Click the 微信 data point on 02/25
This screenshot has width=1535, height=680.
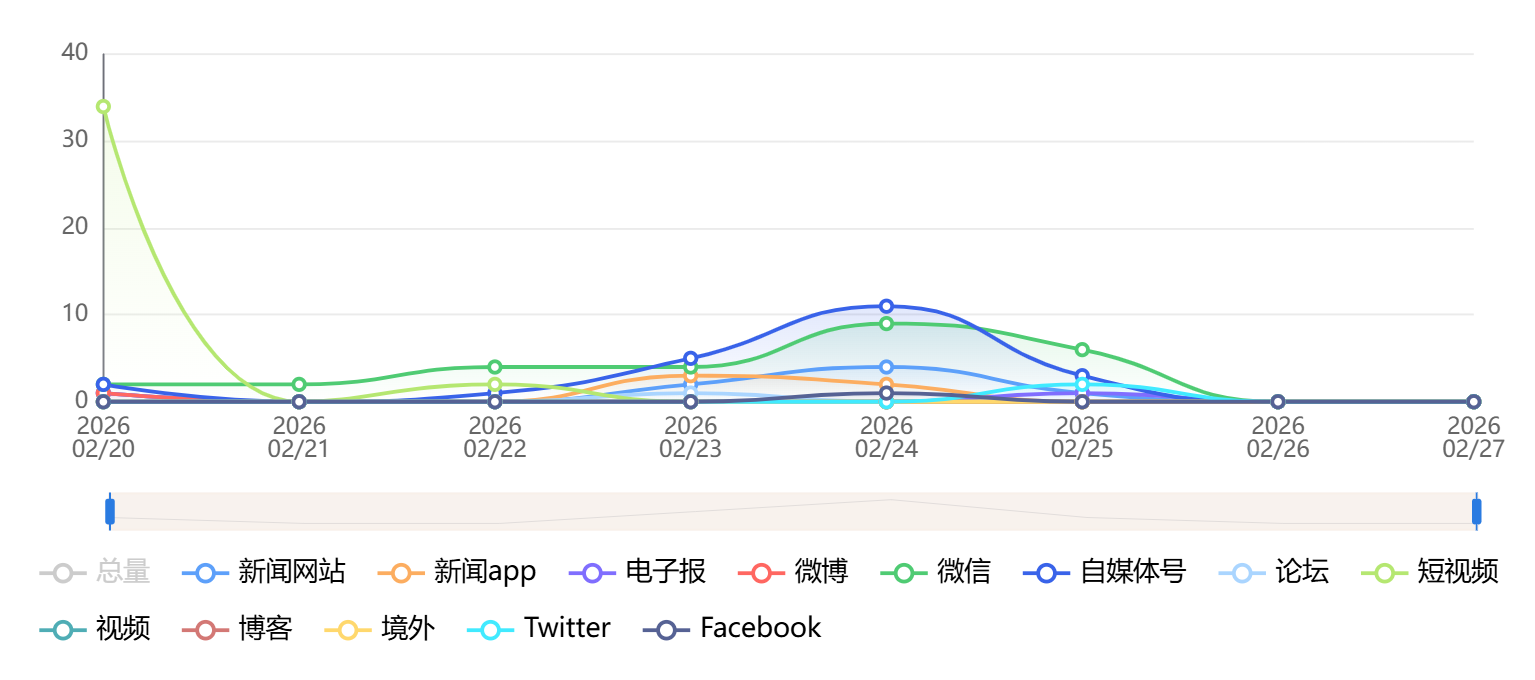click(x=1082, y=350)
